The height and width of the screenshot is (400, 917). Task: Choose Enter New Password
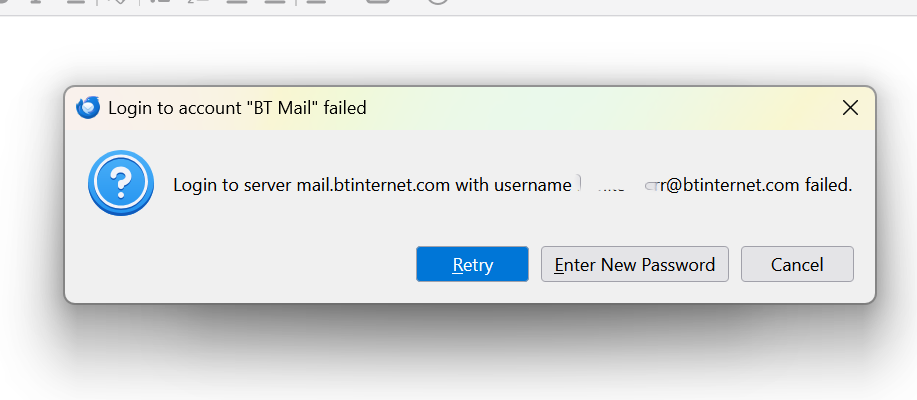click(635, 264)
